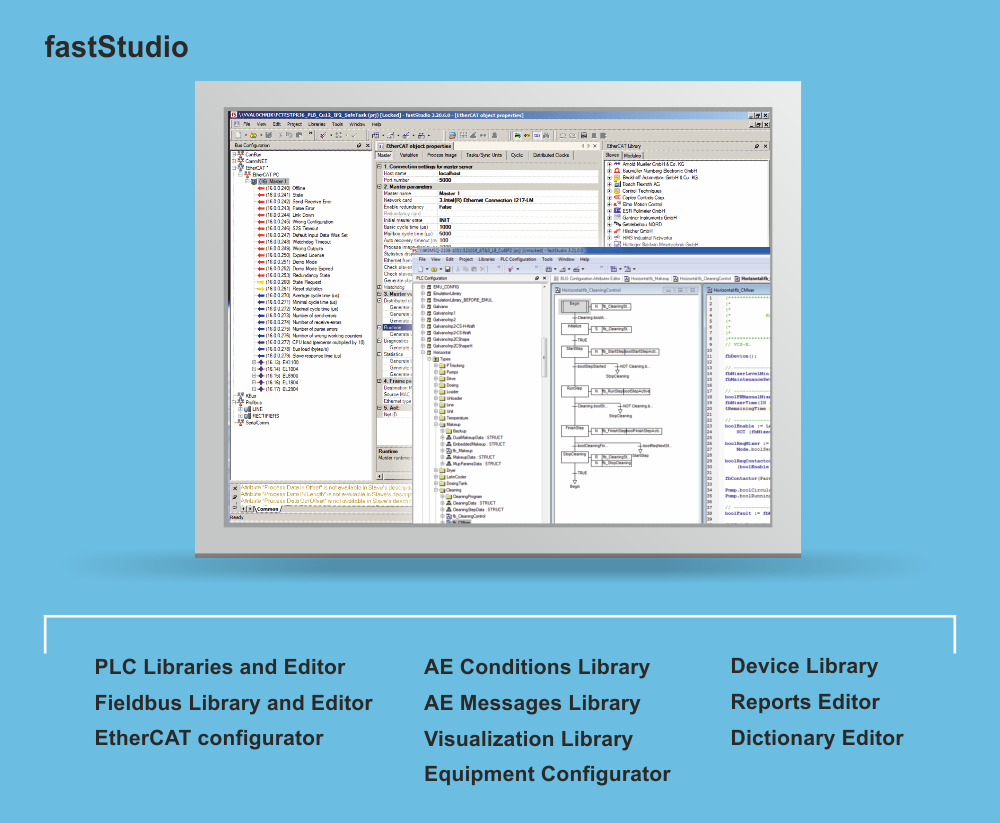Open the Libraries menu in back window
Image resolution: width=1000 pixels, height=823 pixels.
point(316,124)
